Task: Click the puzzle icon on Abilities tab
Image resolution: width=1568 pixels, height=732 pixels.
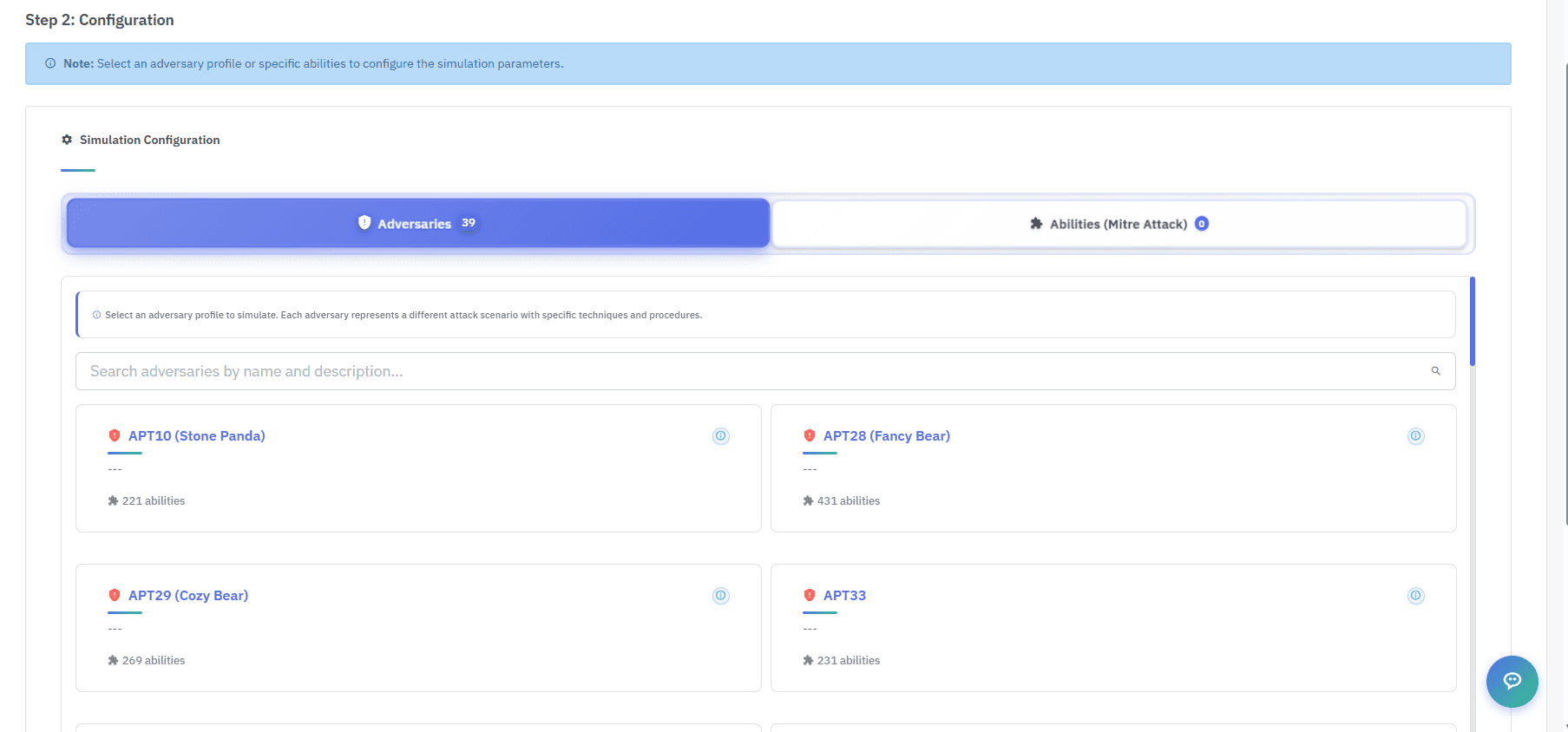Action: [1036, 224]
